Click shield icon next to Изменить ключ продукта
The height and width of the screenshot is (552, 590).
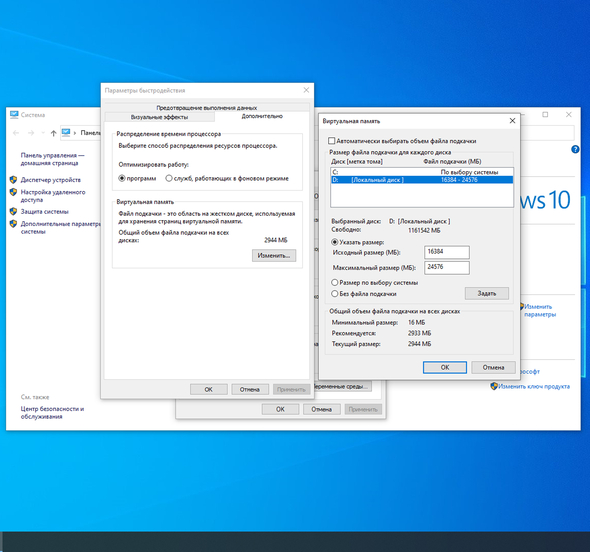494,386
